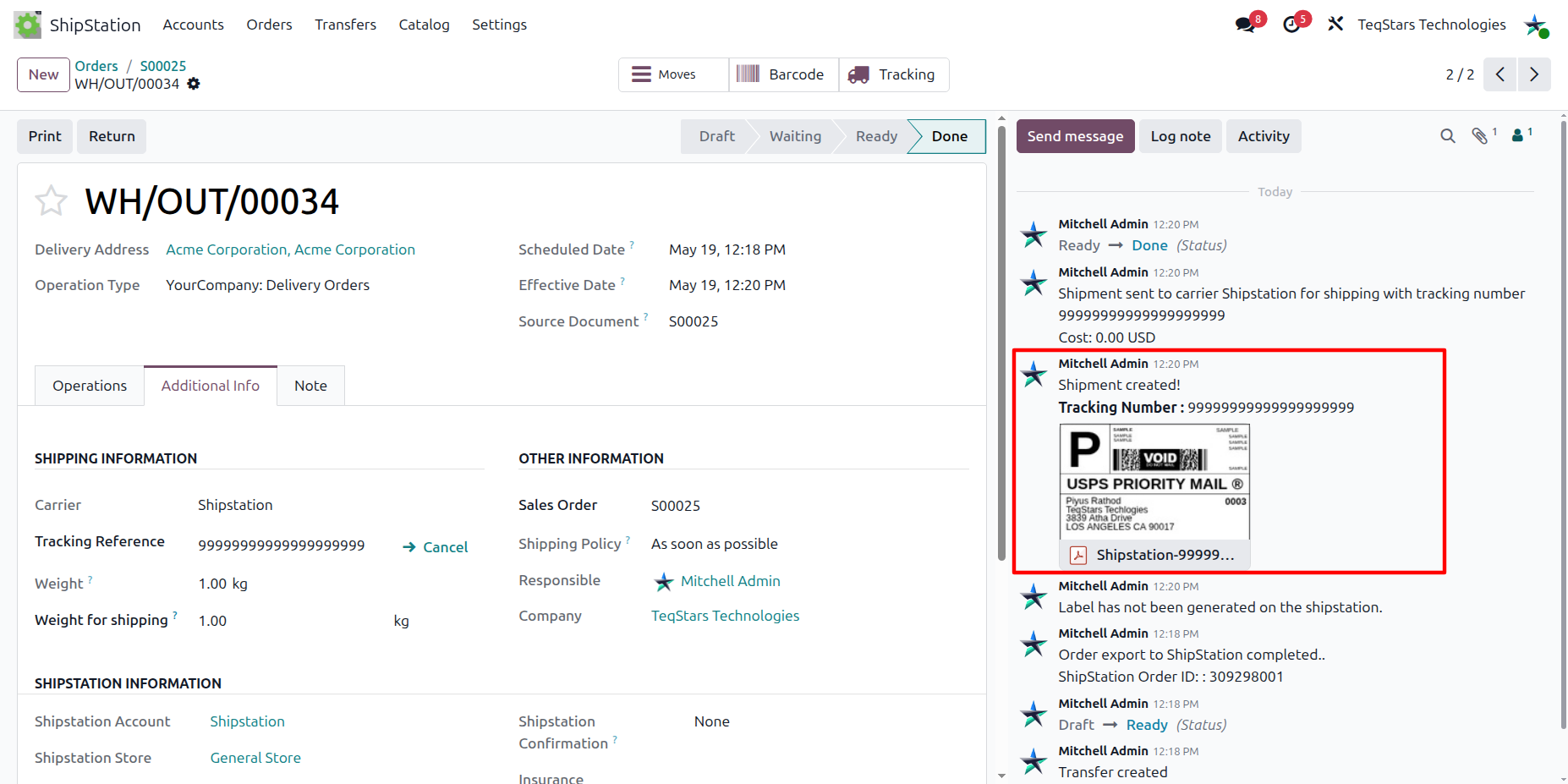Click the Return button
This screenshot has width=1568, height=784.
point(112,136)
